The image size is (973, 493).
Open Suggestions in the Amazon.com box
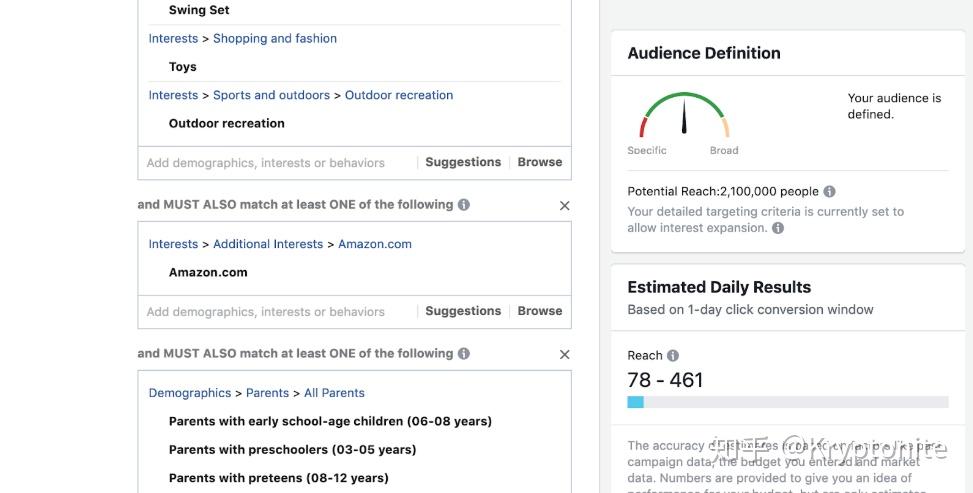pos(463,311)
